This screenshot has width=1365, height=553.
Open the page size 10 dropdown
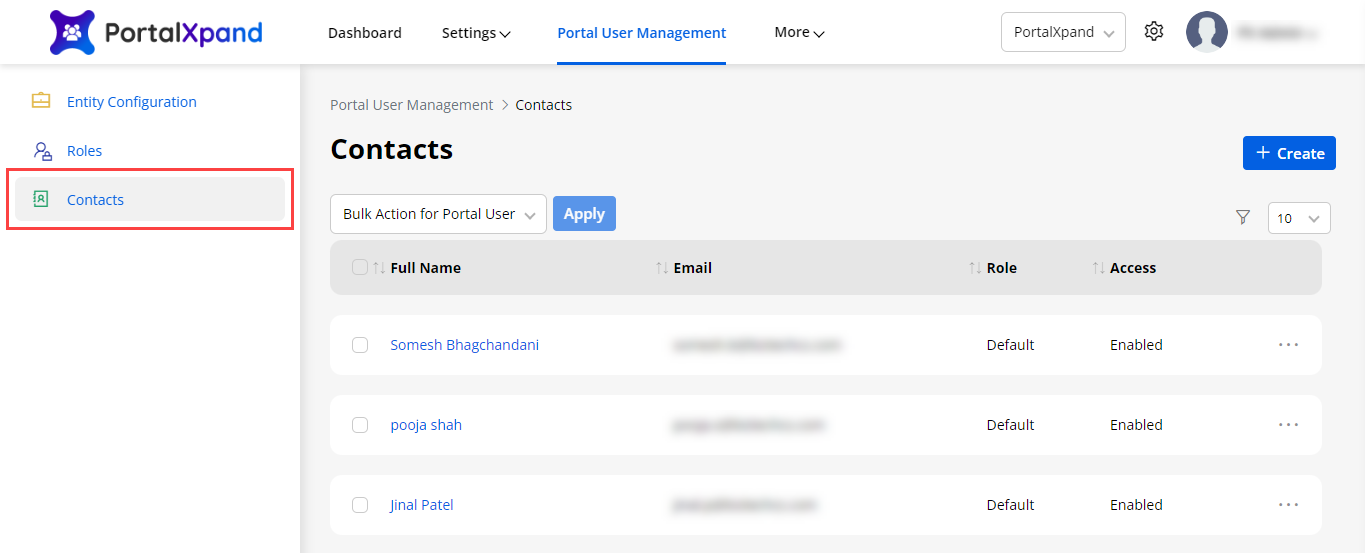pos(1298,218)
